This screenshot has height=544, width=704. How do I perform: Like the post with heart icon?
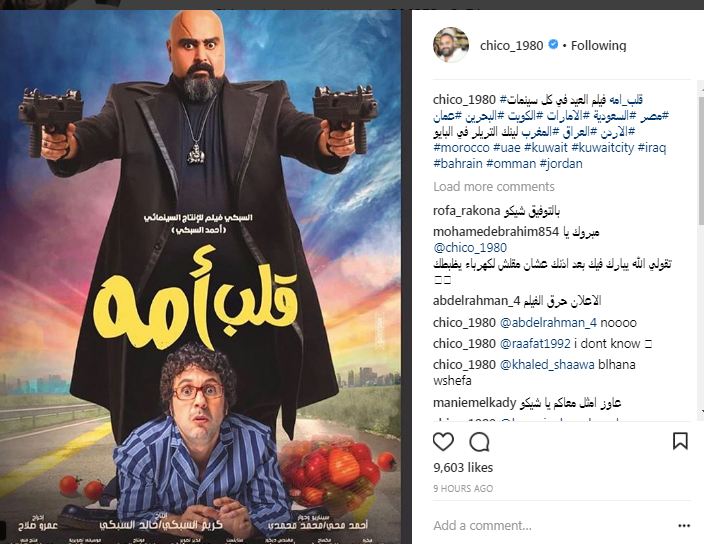click(x=443, y=442)
